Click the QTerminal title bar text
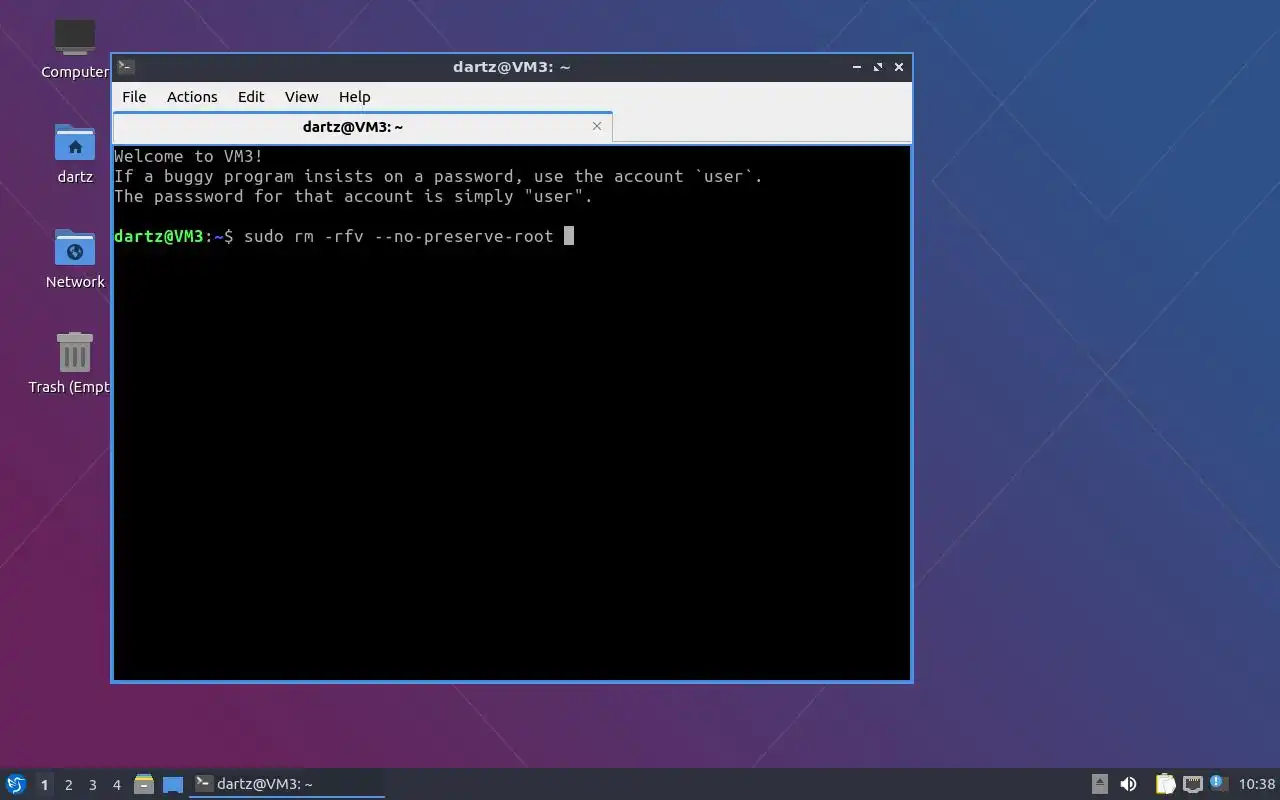 click(x=511, y=67)
